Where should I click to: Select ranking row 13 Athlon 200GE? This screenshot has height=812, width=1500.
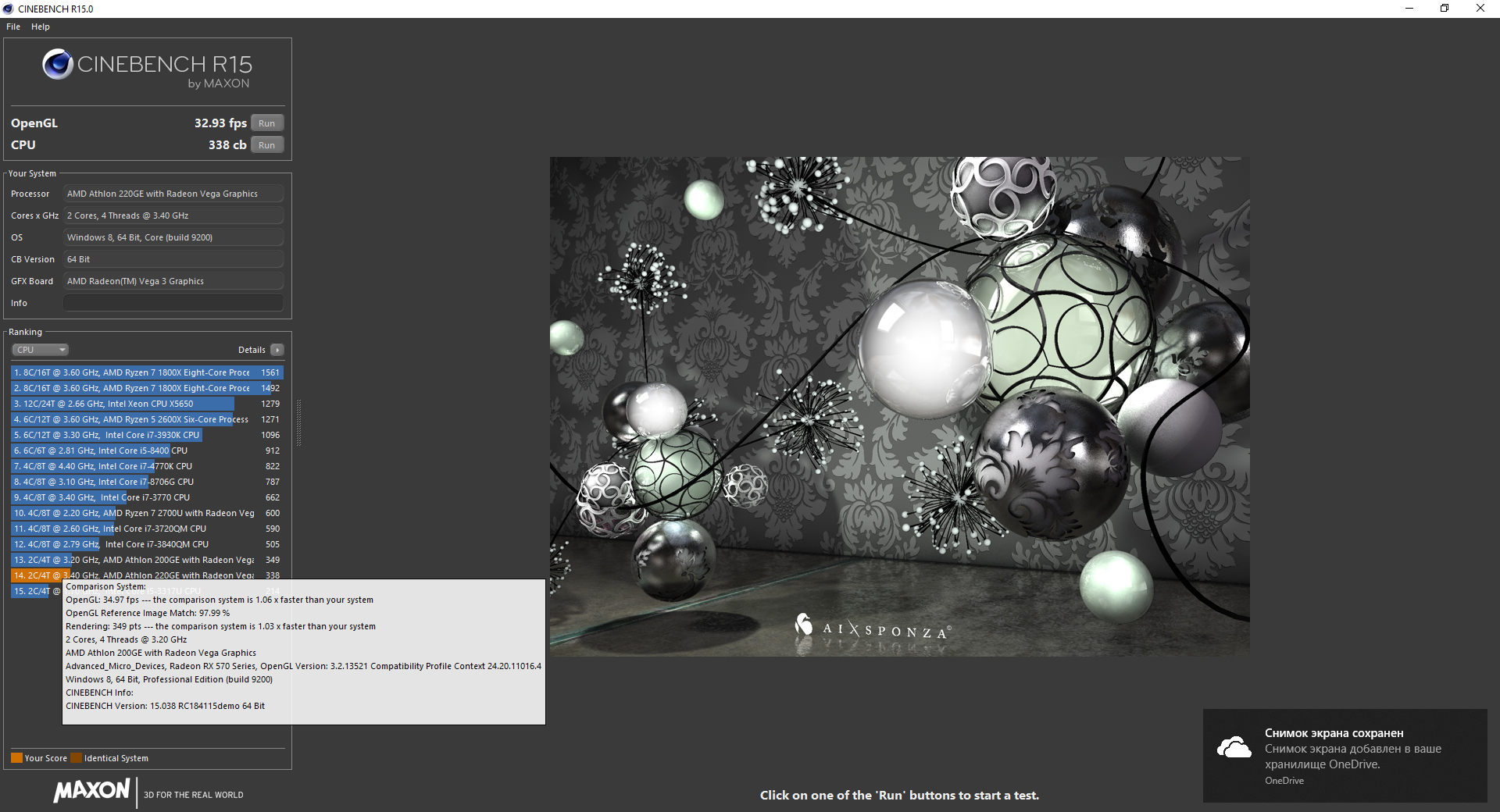pyautogui.click(x=147, y=560)
